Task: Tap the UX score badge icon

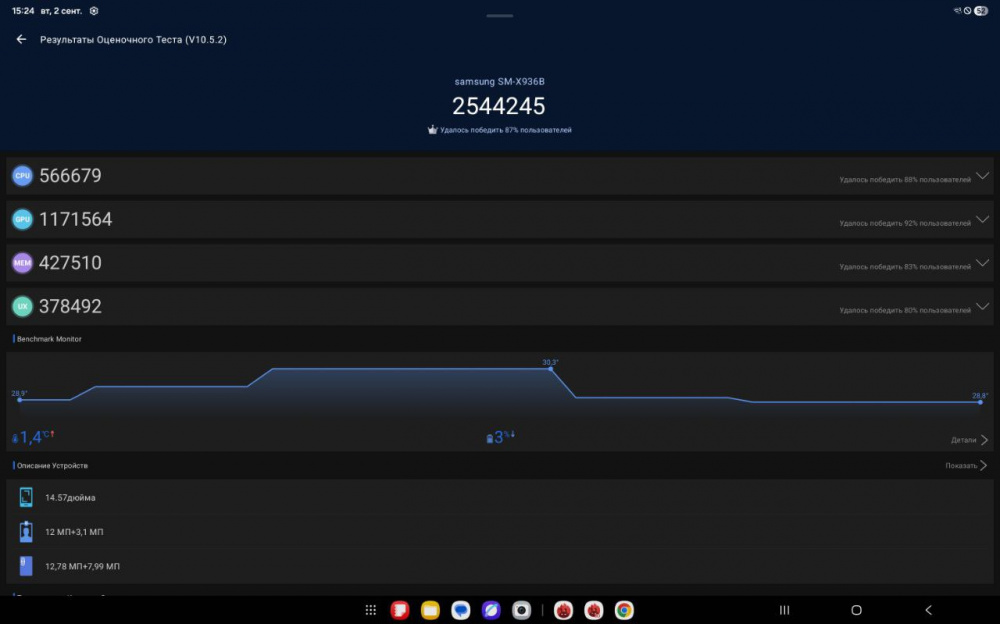Action: click(x=22, y=306)
